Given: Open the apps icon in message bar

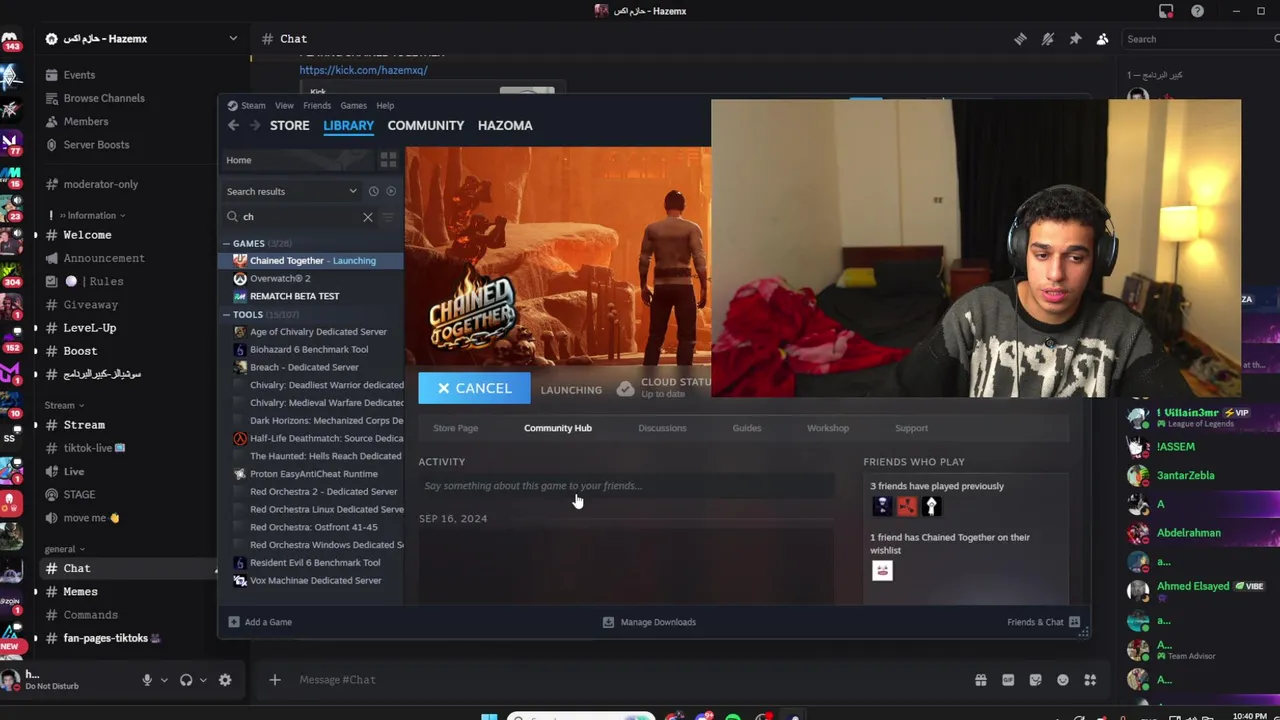Looking at the screenshot, I should [1090, 680].
